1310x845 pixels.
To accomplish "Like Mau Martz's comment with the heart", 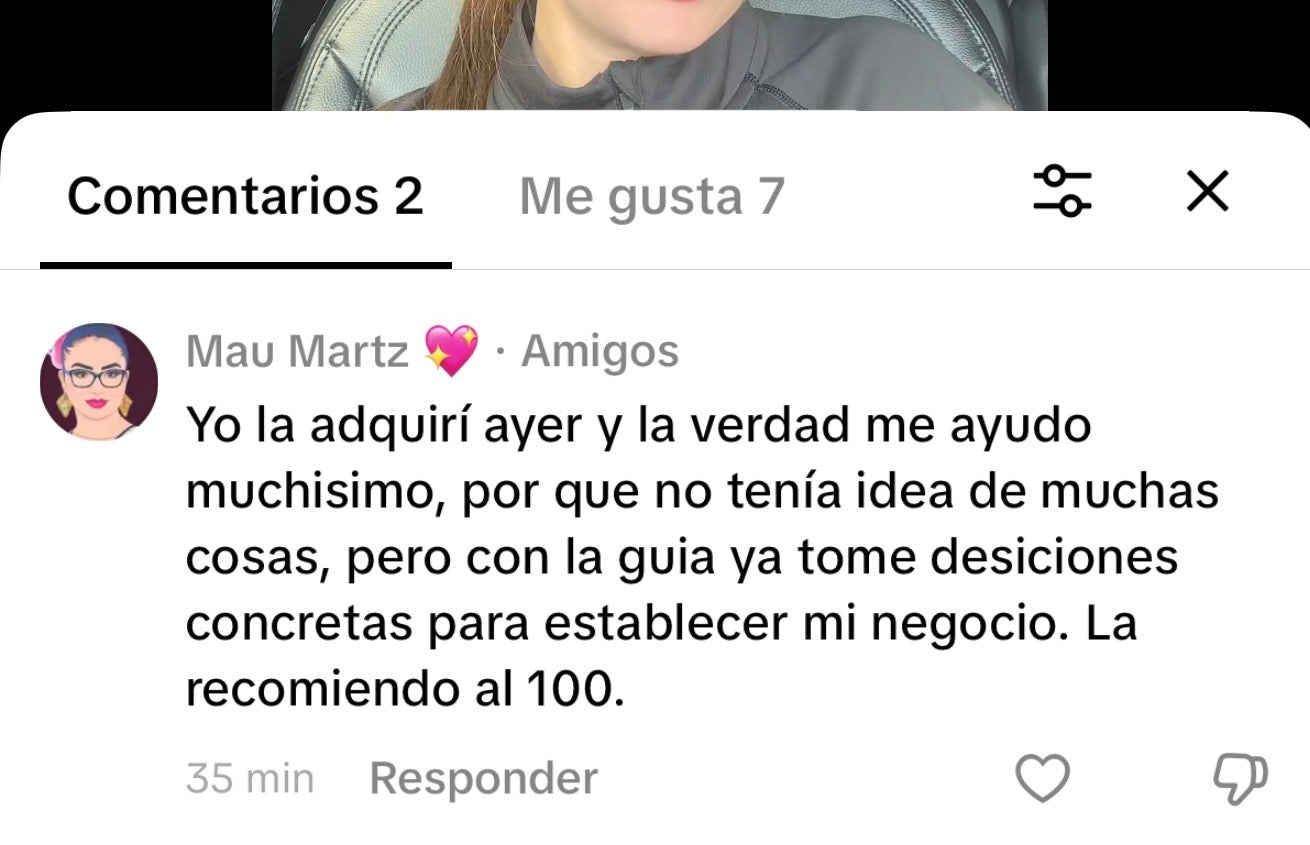I will click(1042, 777).
